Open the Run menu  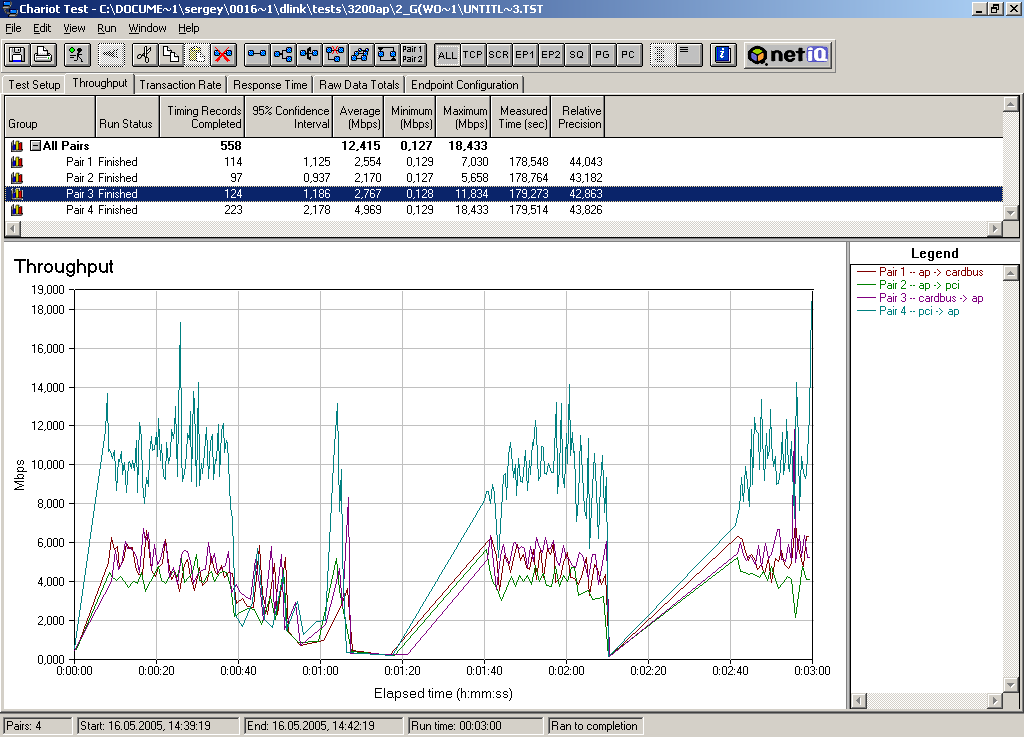coord(106,28)
